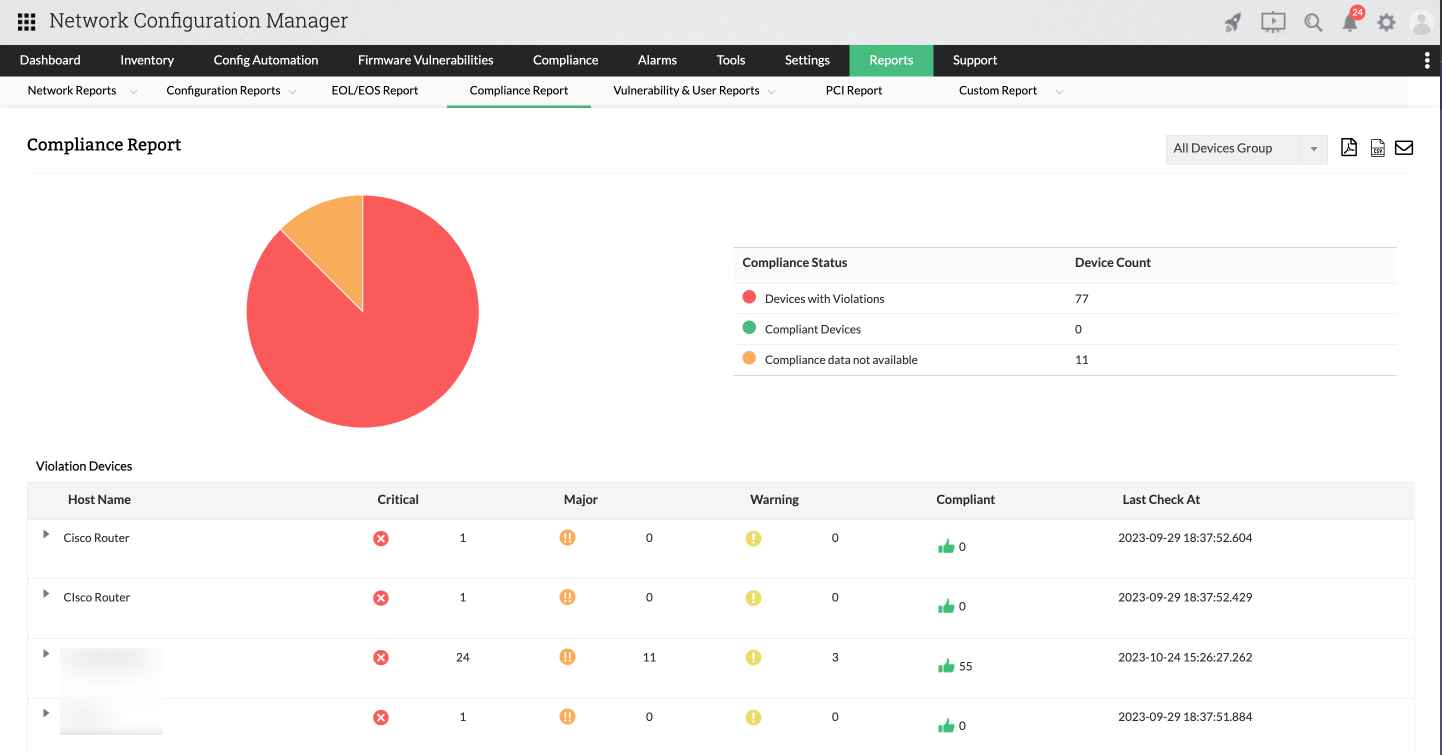Open the user profile avatar
This screenshot has height=755, width=1442.
click(1420, 22)
